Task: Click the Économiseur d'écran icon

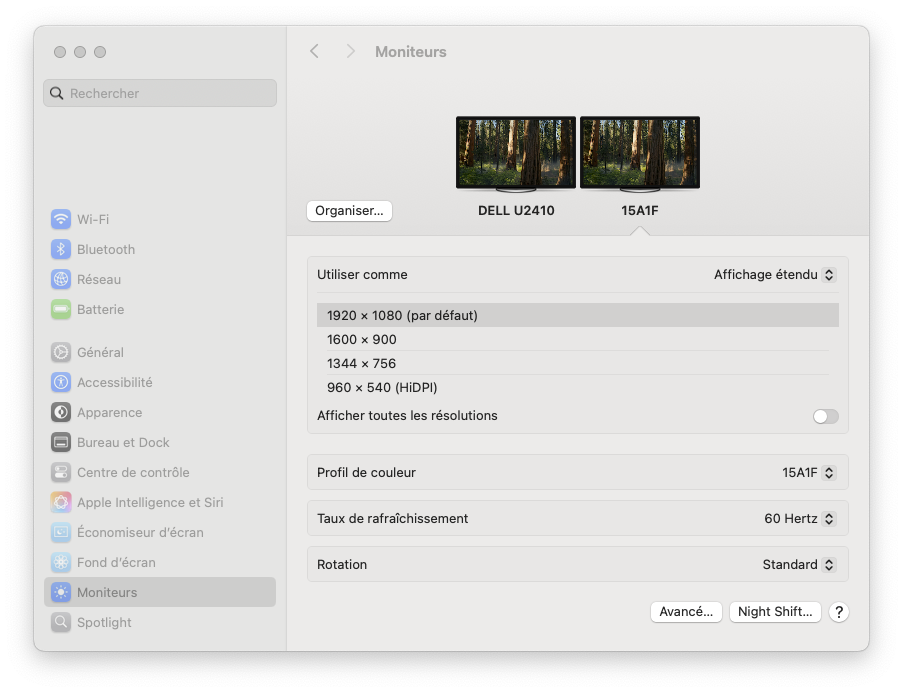Action: click(x=61, y=532)
